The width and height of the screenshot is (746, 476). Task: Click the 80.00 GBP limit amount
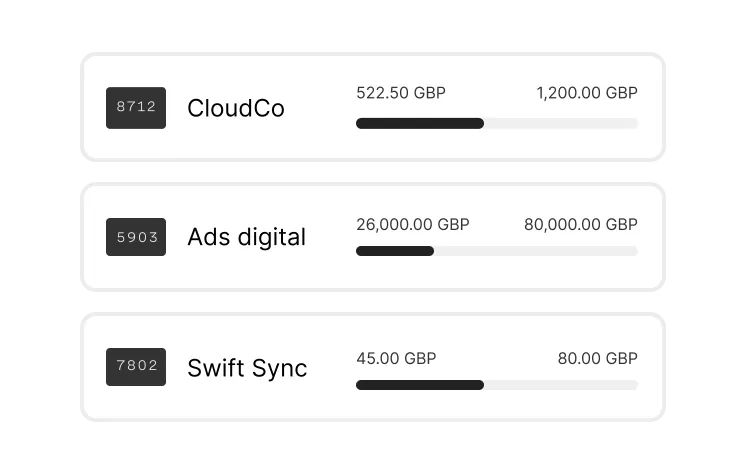point(598,358)
